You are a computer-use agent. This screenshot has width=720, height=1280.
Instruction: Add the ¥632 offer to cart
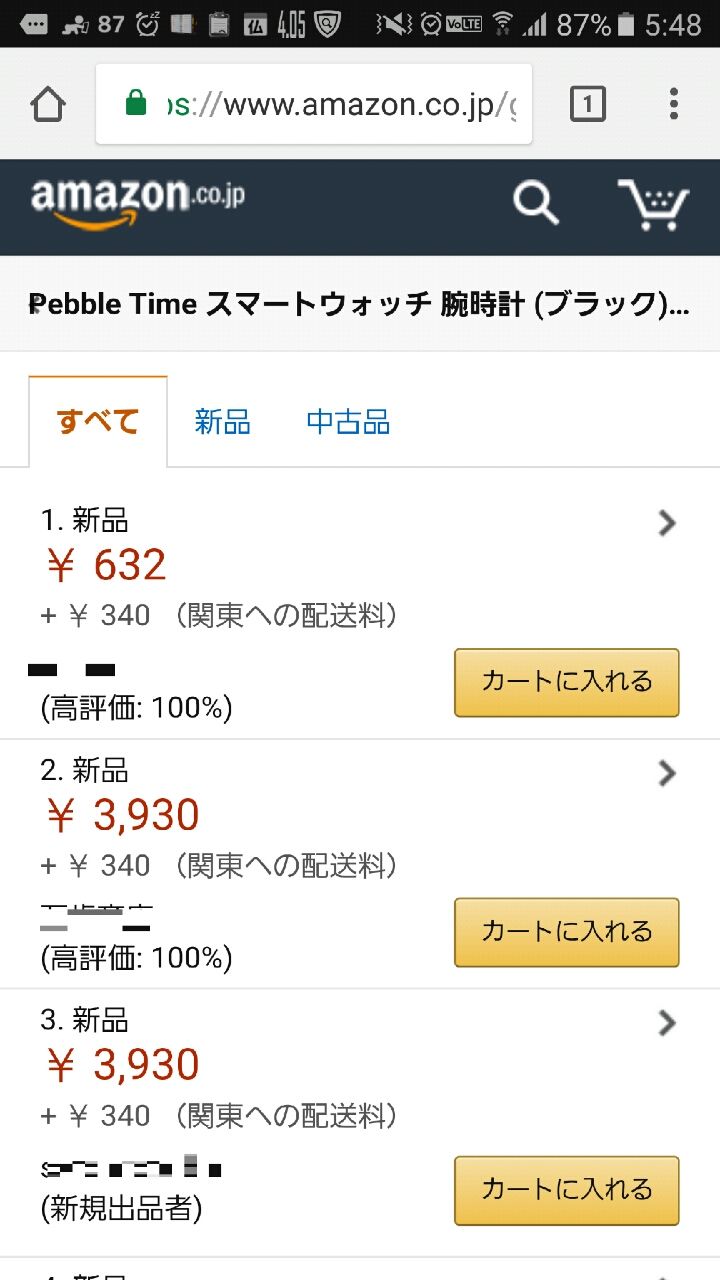click(x=567, y=682)
